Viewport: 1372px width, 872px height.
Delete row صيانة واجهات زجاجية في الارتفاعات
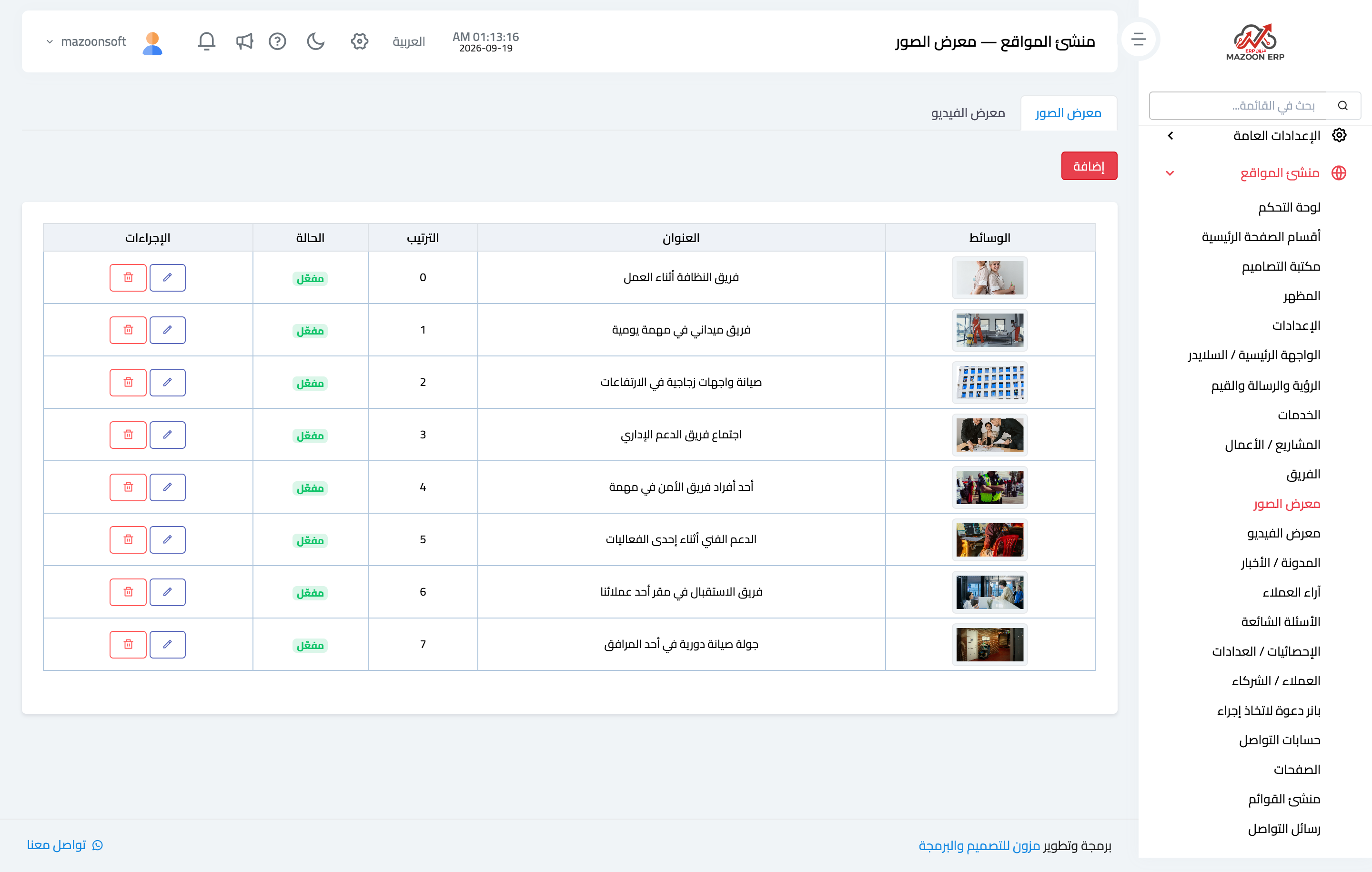pyautogui.click(x=128, y=383)
